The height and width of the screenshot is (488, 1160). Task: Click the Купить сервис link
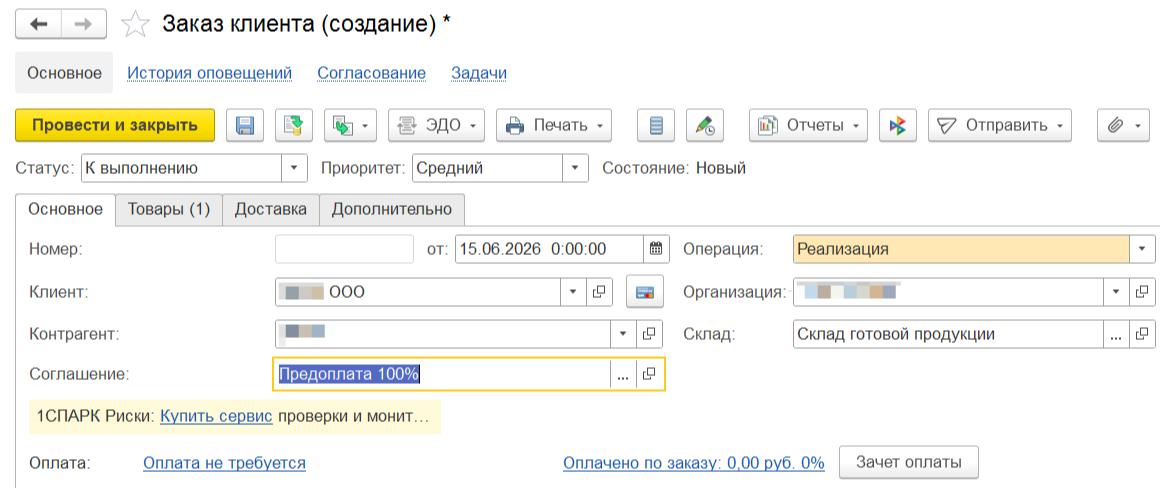pyautogui.click(x=217, y=416)
